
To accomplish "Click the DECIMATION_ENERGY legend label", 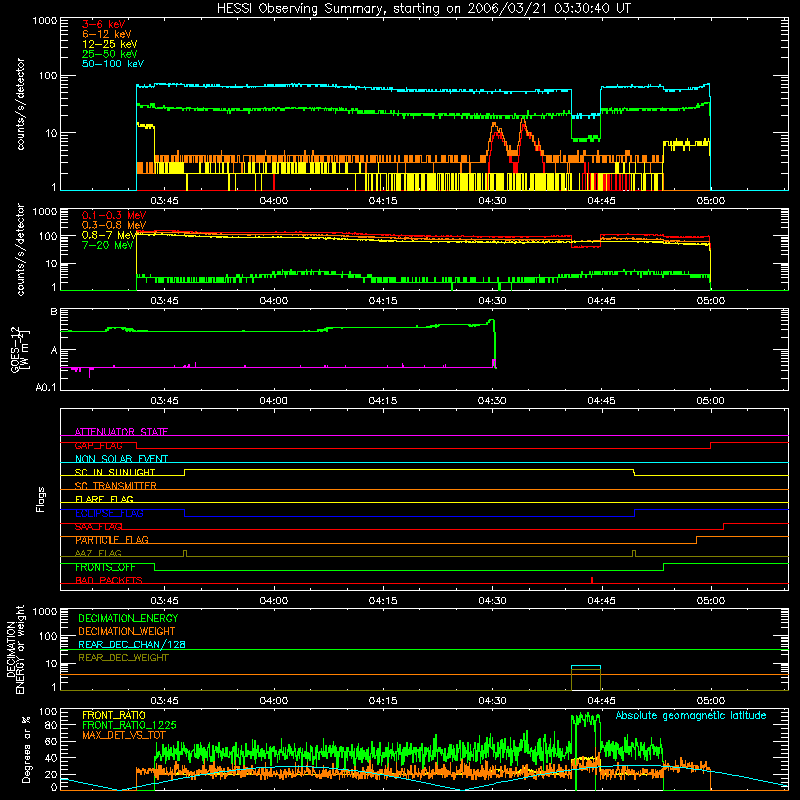I will (128, 618).
